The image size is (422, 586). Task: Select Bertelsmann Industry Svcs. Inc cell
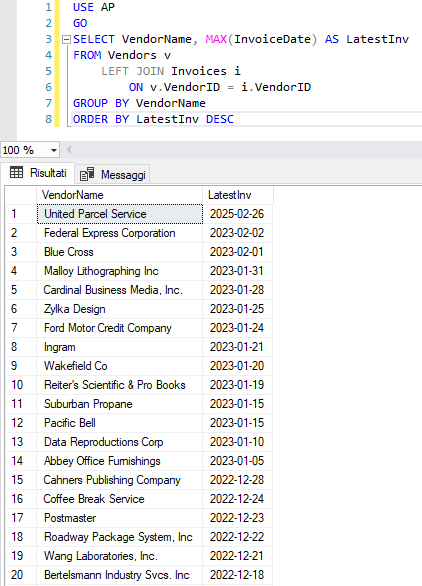click(120, 575)
